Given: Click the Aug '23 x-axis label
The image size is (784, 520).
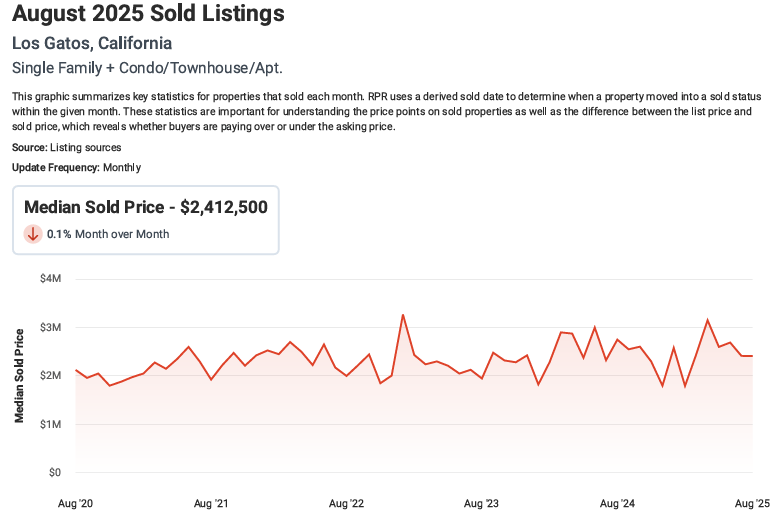Looking at the screenshot, I should [481, 503].
